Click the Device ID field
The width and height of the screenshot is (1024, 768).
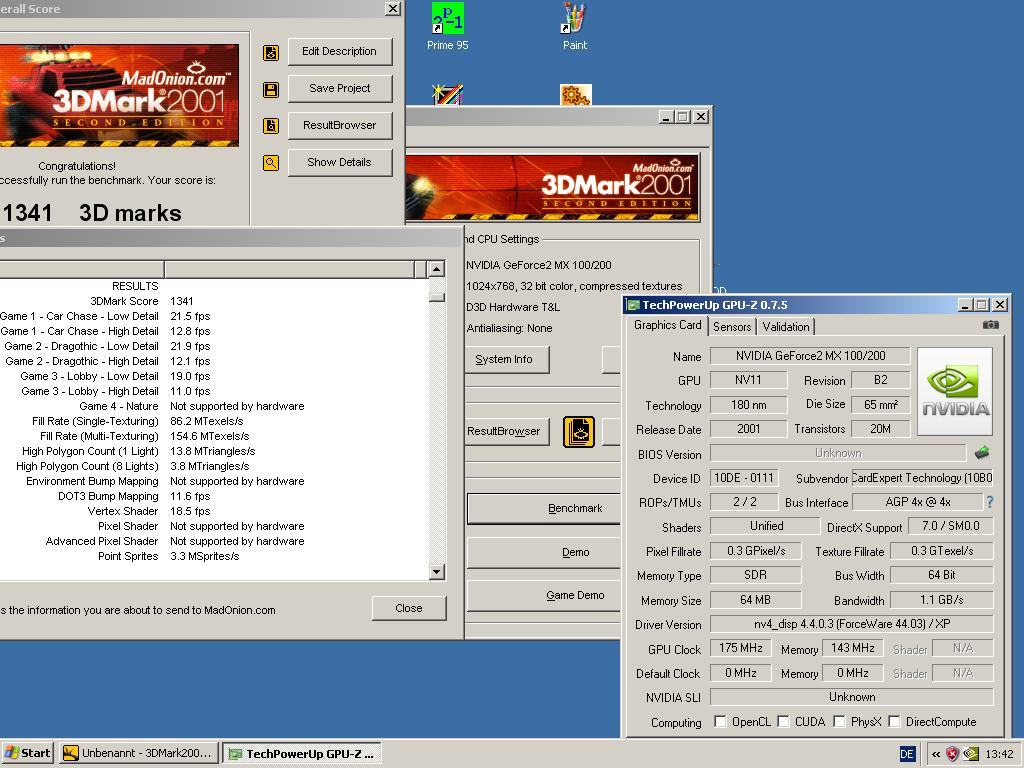pos(744,478)
